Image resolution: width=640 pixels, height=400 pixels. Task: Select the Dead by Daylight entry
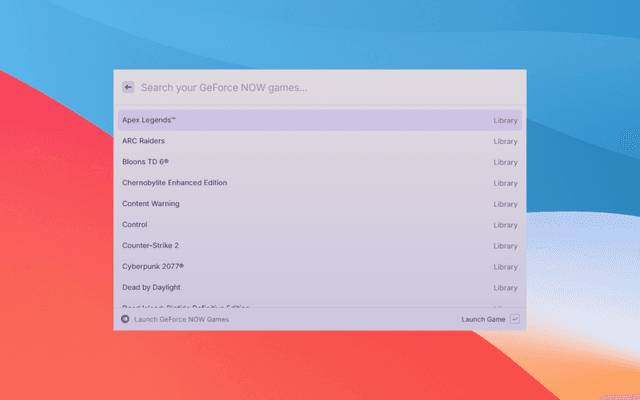click(320, 287)
